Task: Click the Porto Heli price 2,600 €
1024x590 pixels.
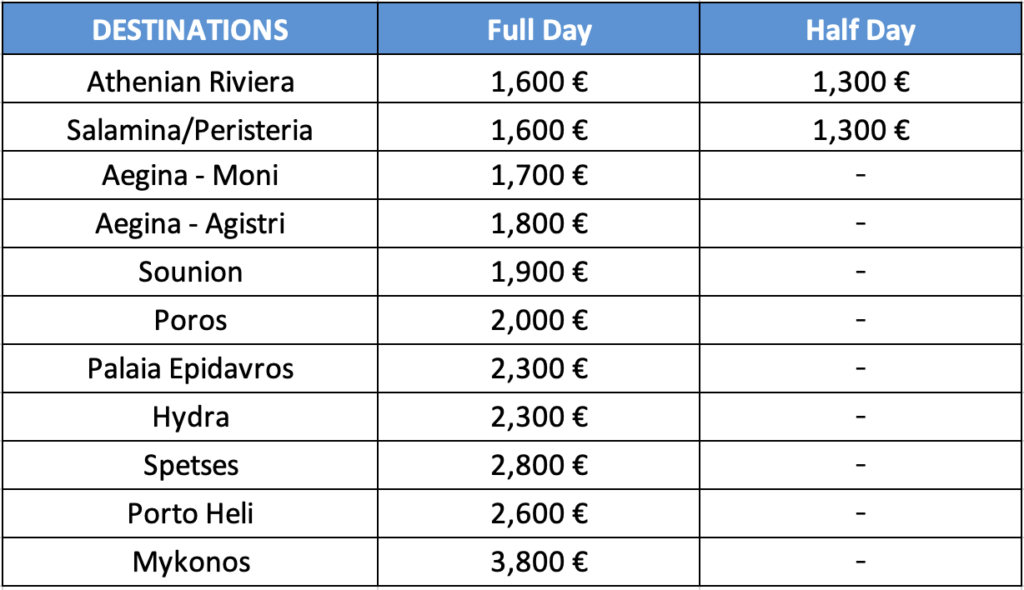Action: (x=539, y=513)
